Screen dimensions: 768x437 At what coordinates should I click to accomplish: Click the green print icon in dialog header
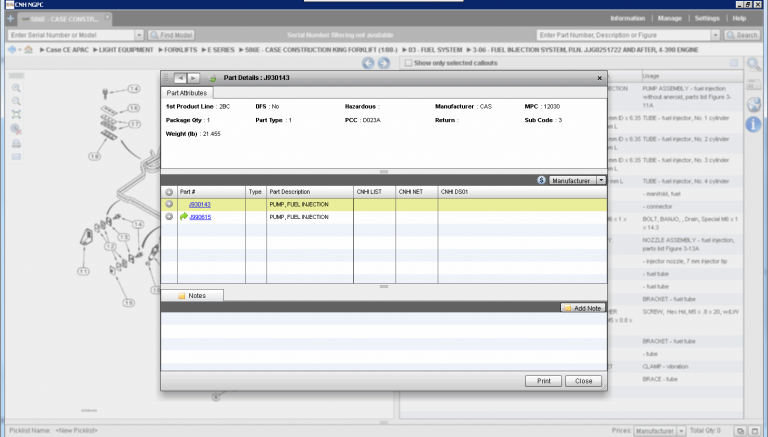tap(212, 77)
